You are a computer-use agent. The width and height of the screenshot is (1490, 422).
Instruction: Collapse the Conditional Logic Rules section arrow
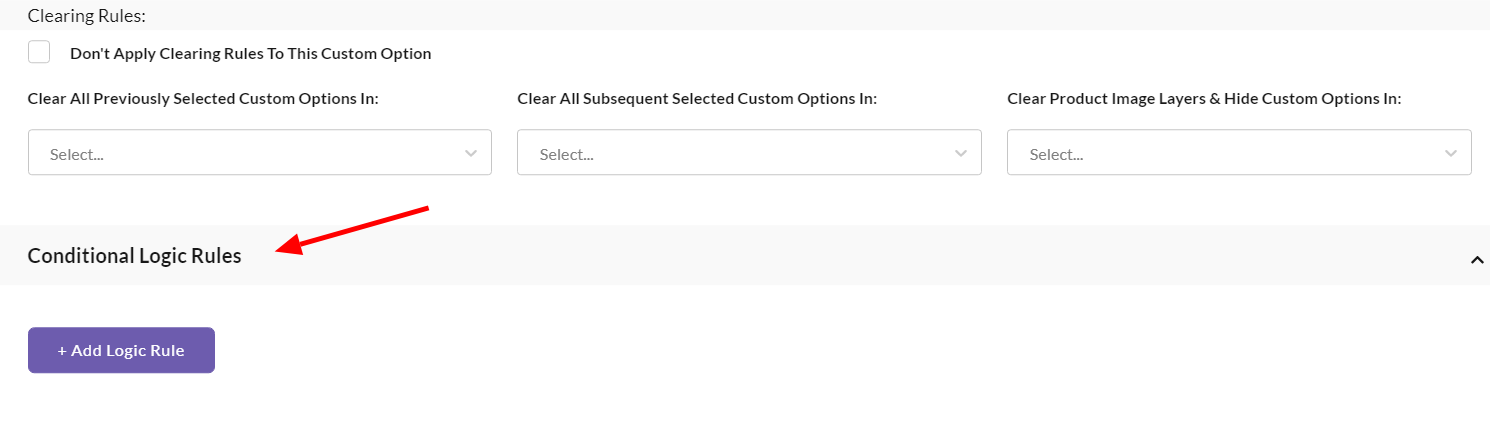pos(1476,260)
